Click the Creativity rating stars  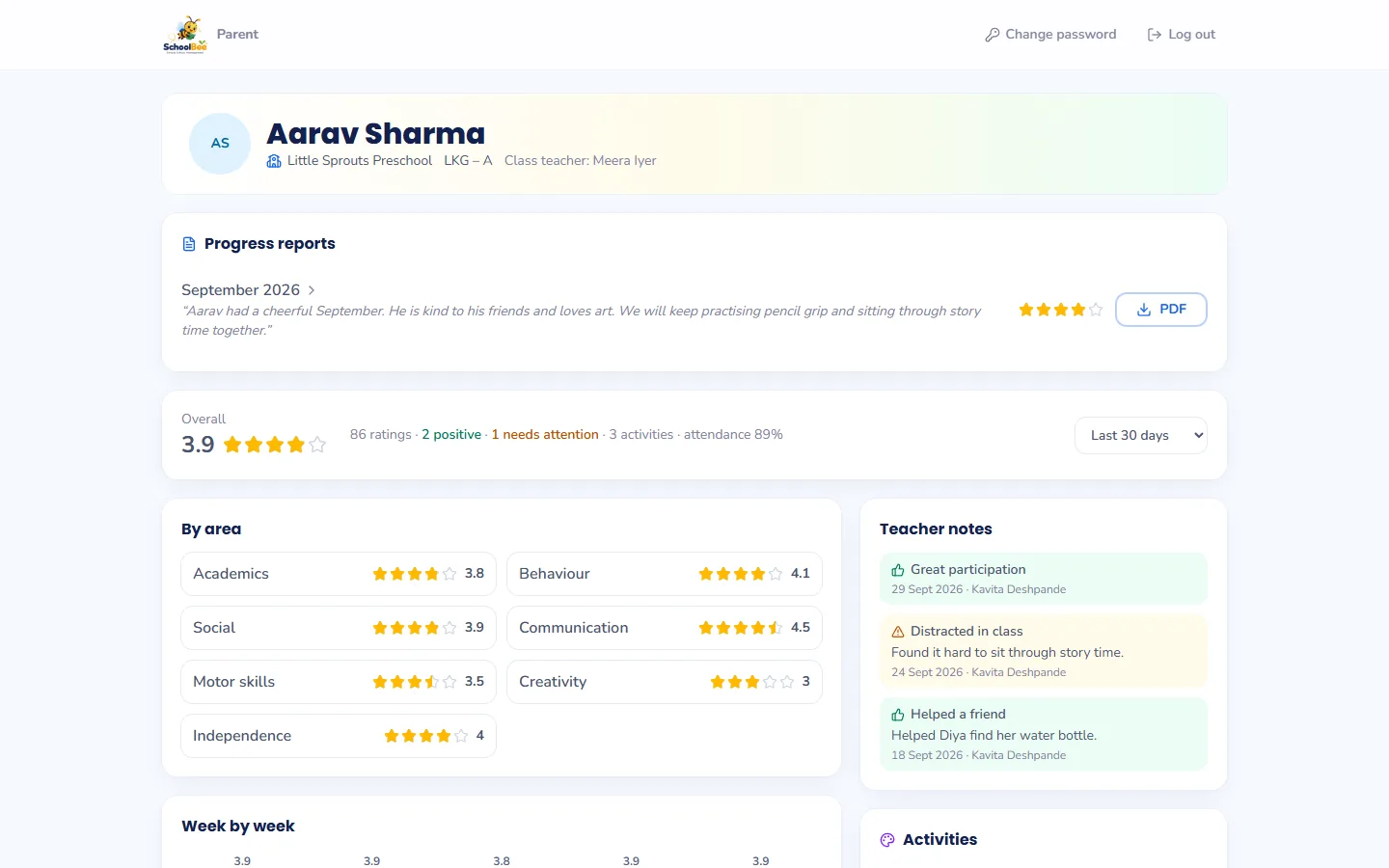coord(752,682)
